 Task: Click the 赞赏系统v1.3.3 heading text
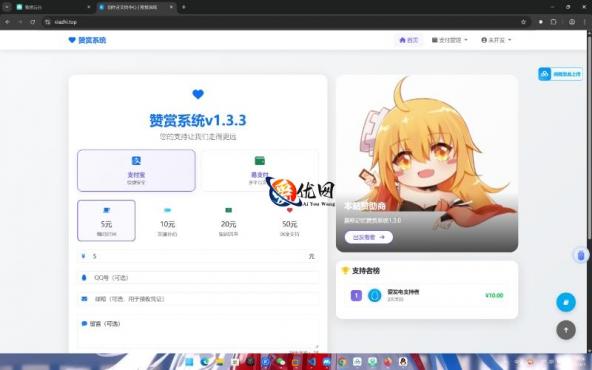click(x=198, y=120)
